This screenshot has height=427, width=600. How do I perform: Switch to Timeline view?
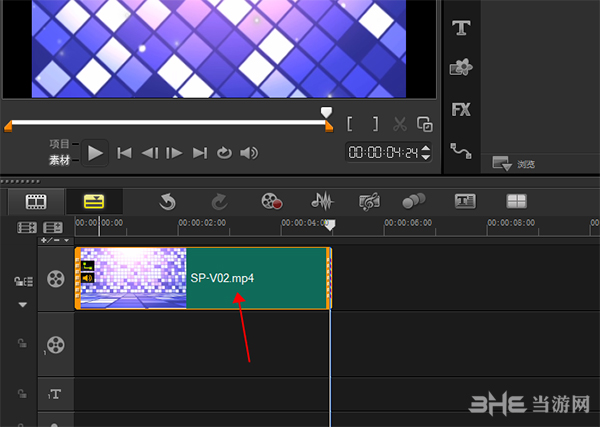(94, 202)
